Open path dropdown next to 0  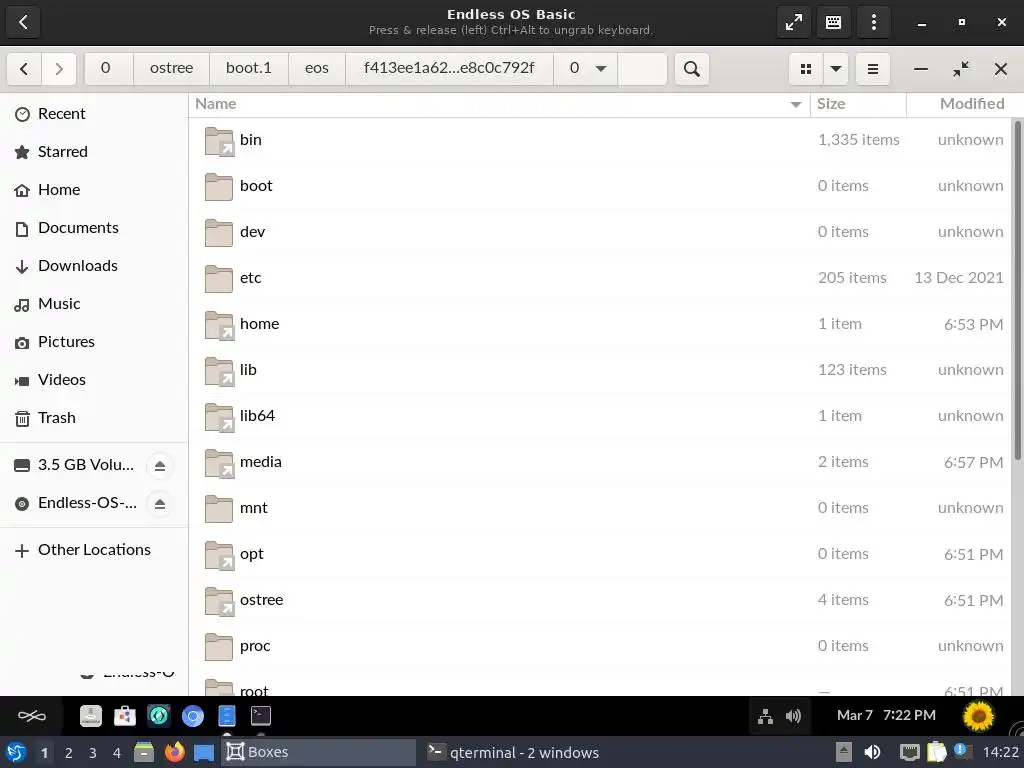(601, 69)
